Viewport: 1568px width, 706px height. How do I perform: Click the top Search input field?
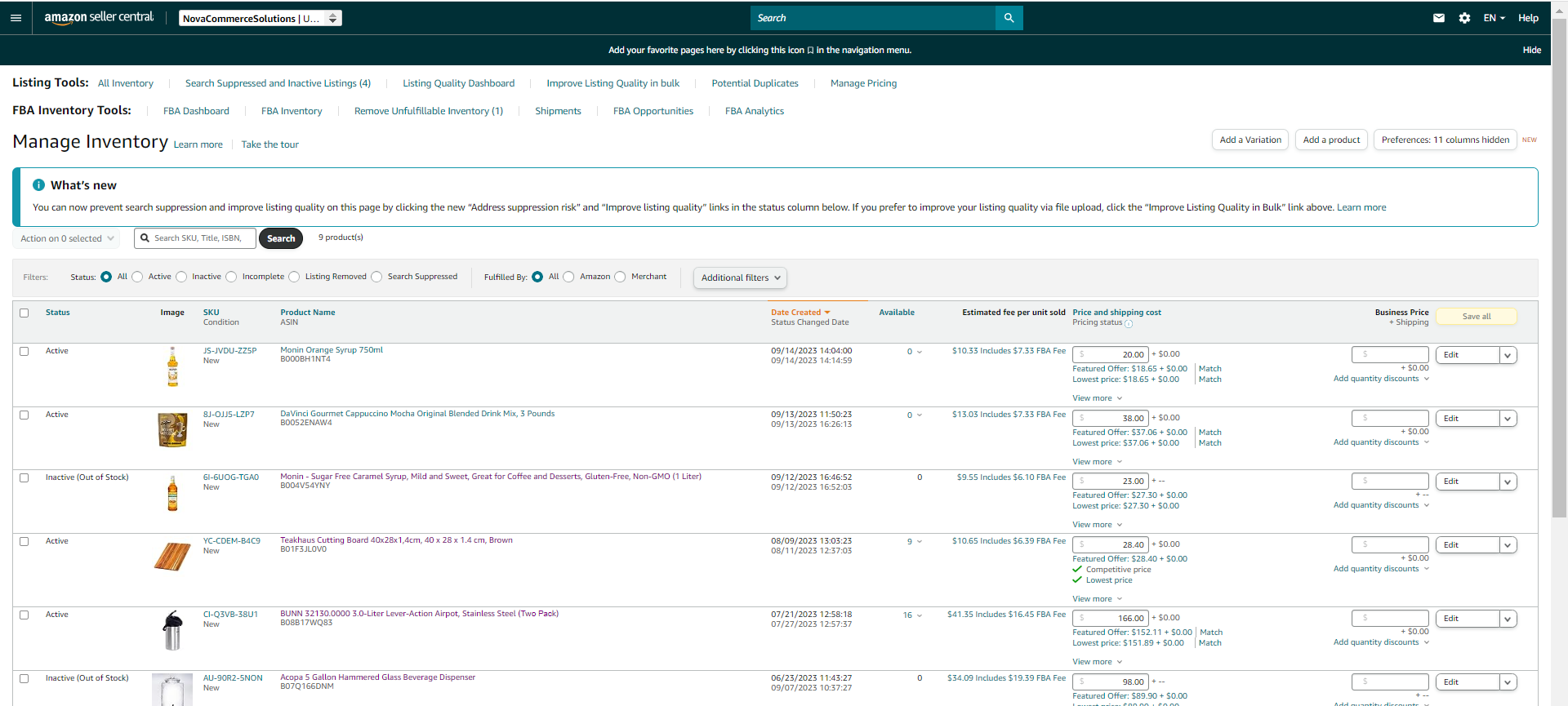[x=873, y=18]
